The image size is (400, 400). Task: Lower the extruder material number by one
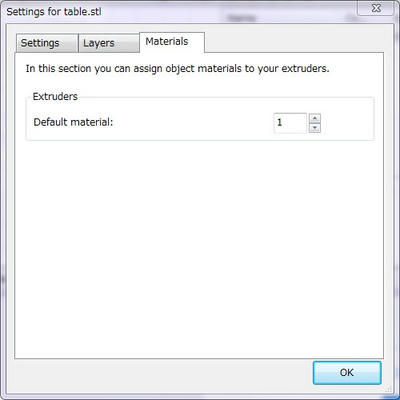(x=315, y=128)
